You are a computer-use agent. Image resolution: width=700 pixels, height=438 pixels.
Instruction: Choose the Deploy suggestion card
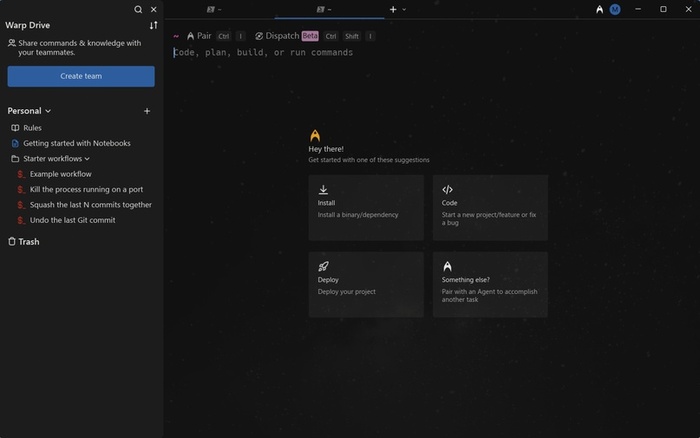366,284
